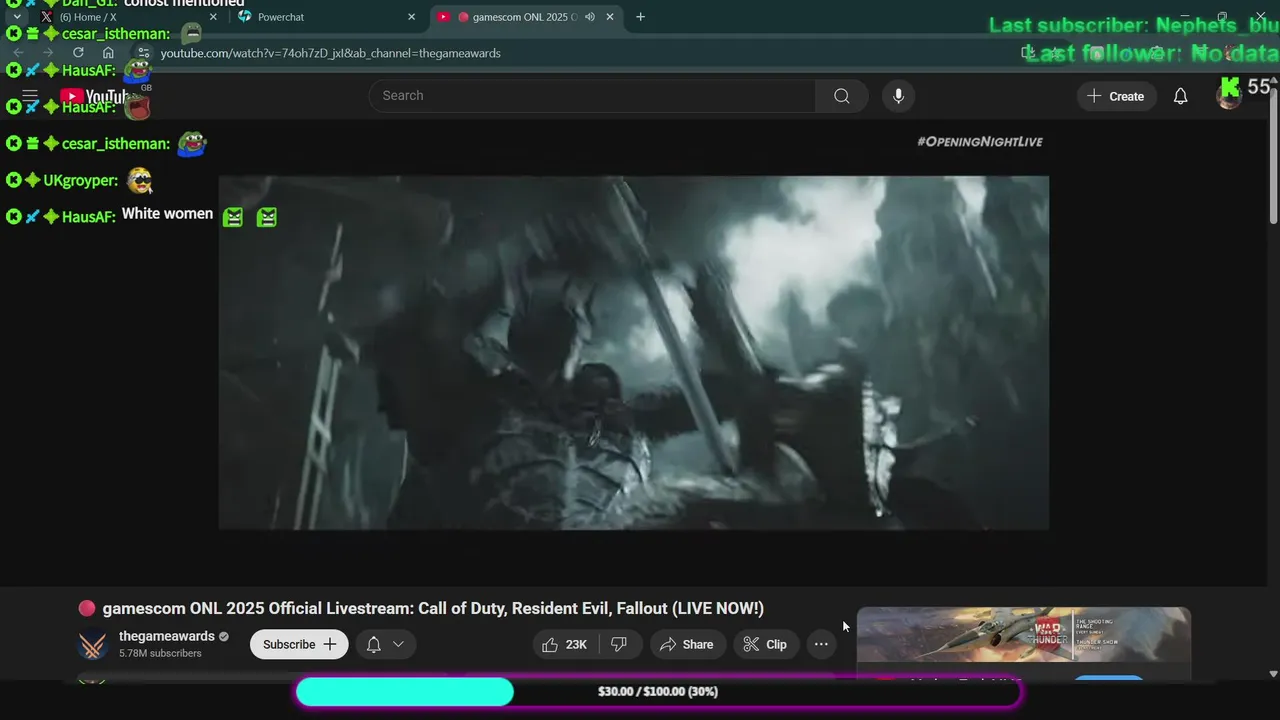The width and height of the screenshot is (1280, 720).
Task: Open thegameawards channel avatar
Action: tap(93, 645)
